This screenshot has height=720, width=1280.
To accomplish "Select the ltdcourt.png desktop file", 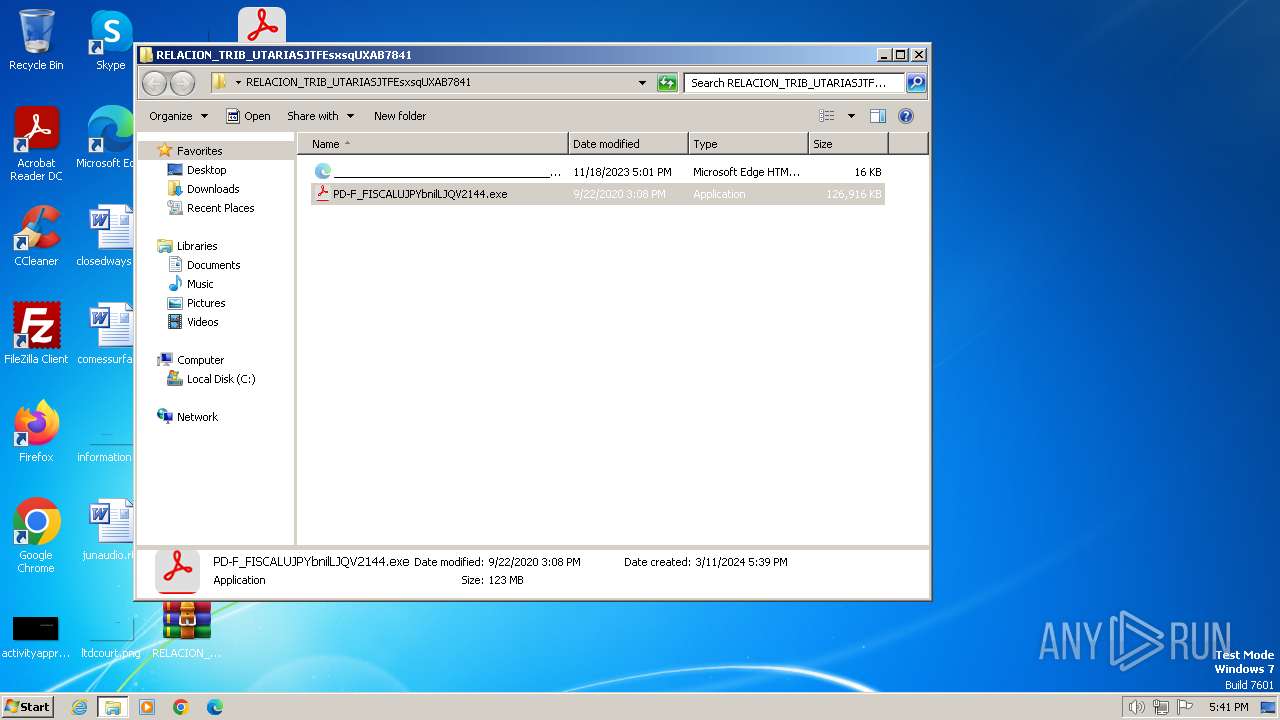I will tap(110, 636).
